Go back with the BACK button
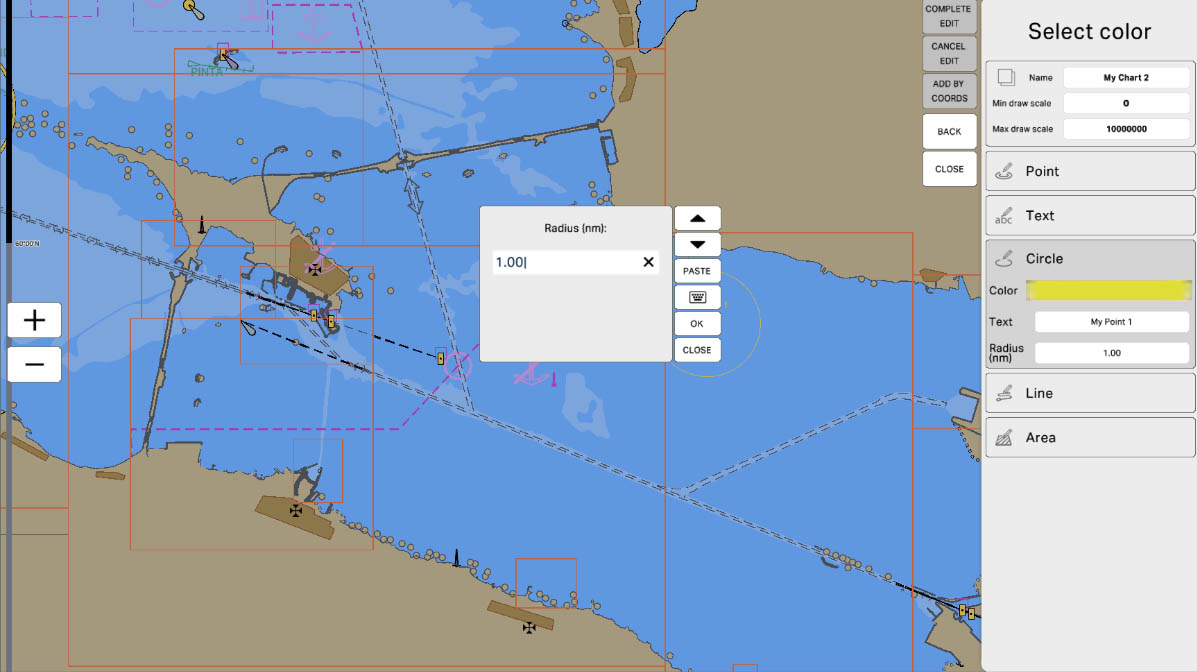1197x672 pixels. pos(949,131)
